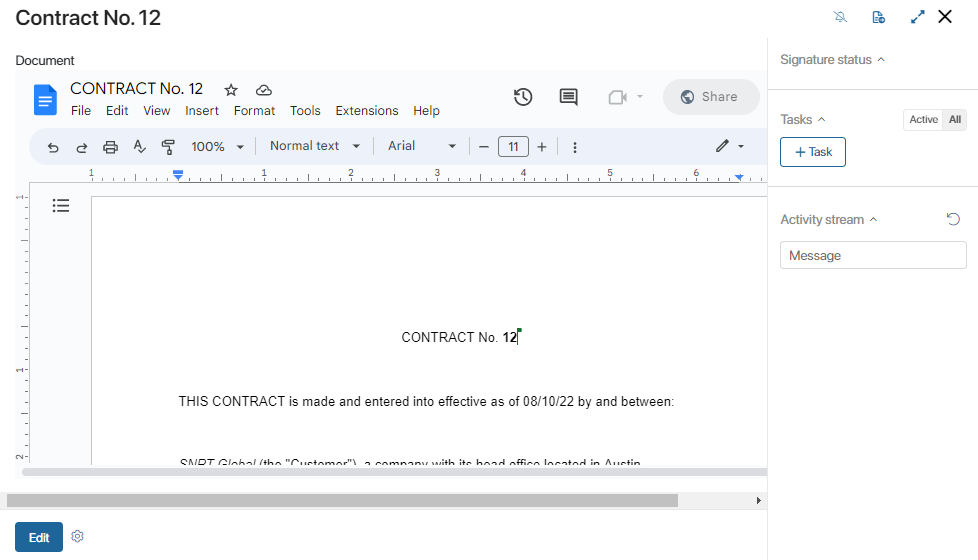Click the Google Docs home icon
This screenshot has height=560, width=978.
pos(45,100)
